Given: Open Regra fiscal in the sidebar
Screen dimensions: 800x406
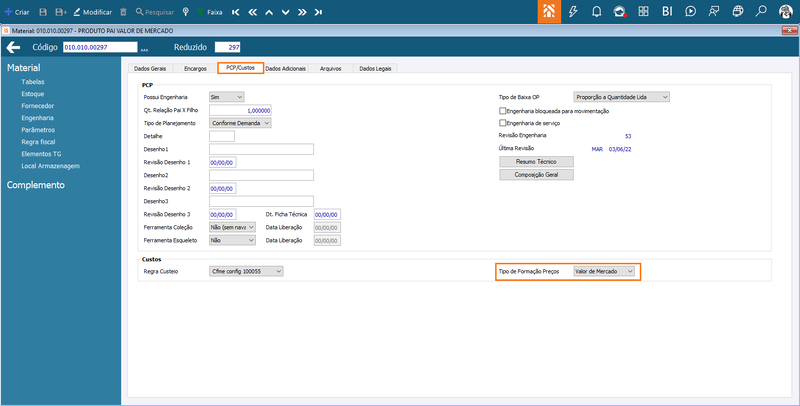Looking at the screenshot, I should pyautogui.click(x=38, y=142).
